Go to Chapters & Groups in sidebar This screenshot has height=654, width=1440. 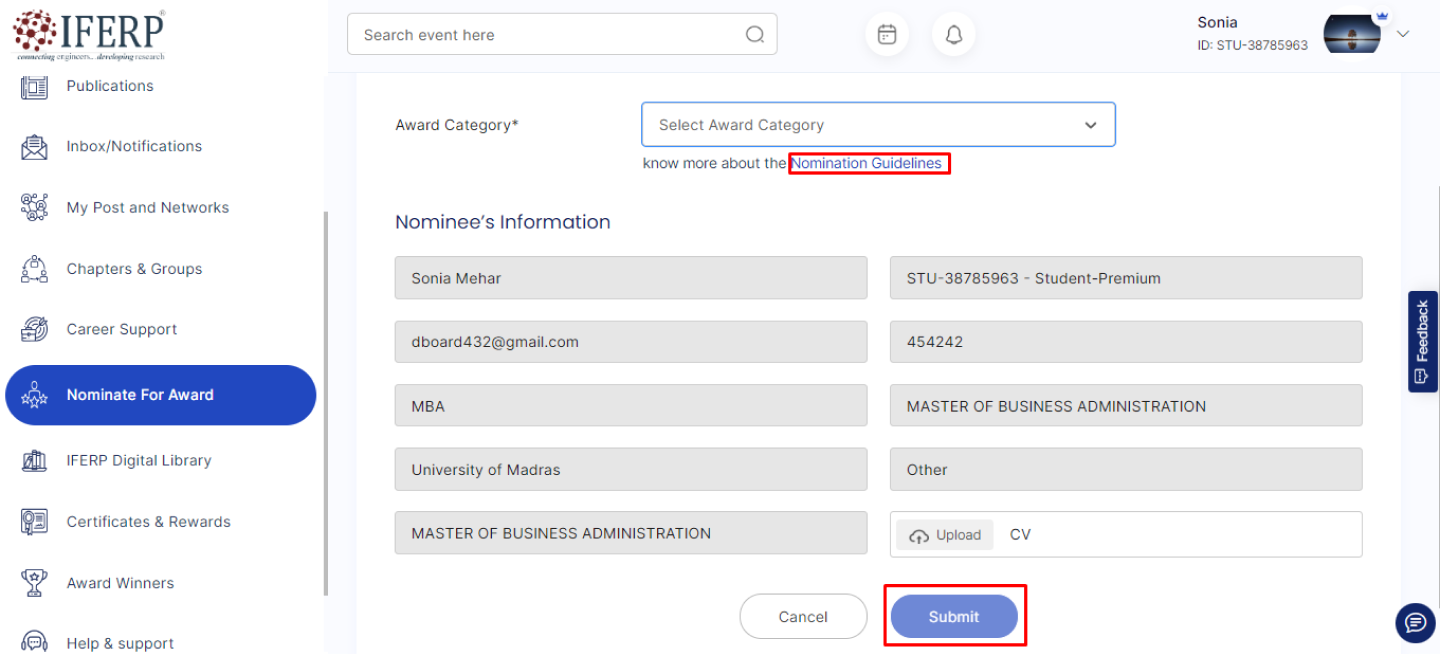(134, 269)
